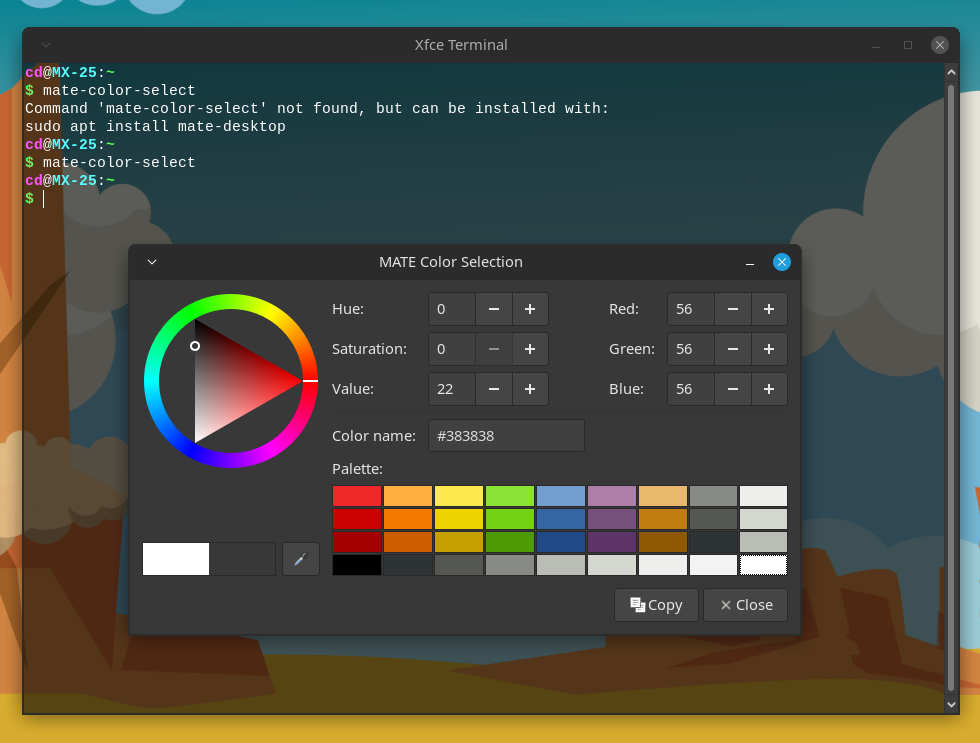Select the light blue palette swatch
This screenshot has height=743, width=980.
click(561, 496)
